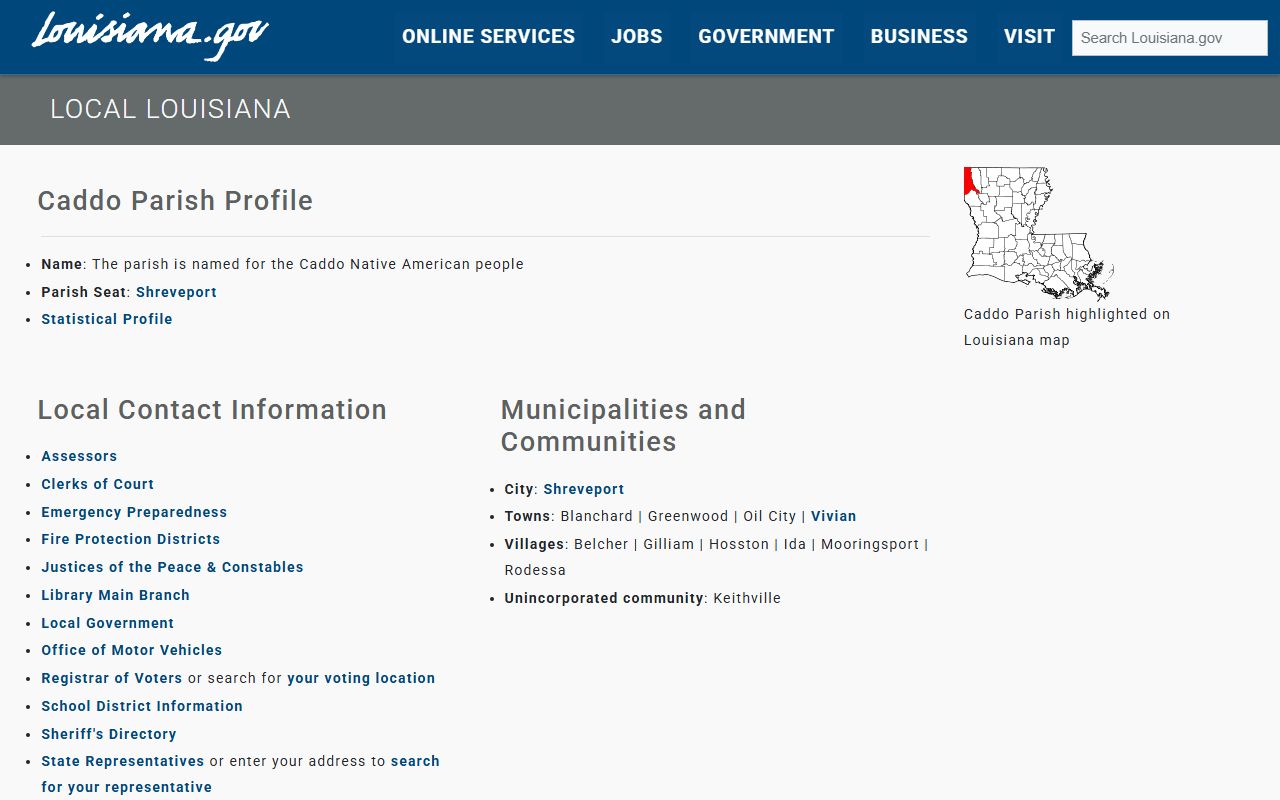This screenshot has height=800, width=1280.
Task: Open the Visit menu
Action: [1029, 37]
